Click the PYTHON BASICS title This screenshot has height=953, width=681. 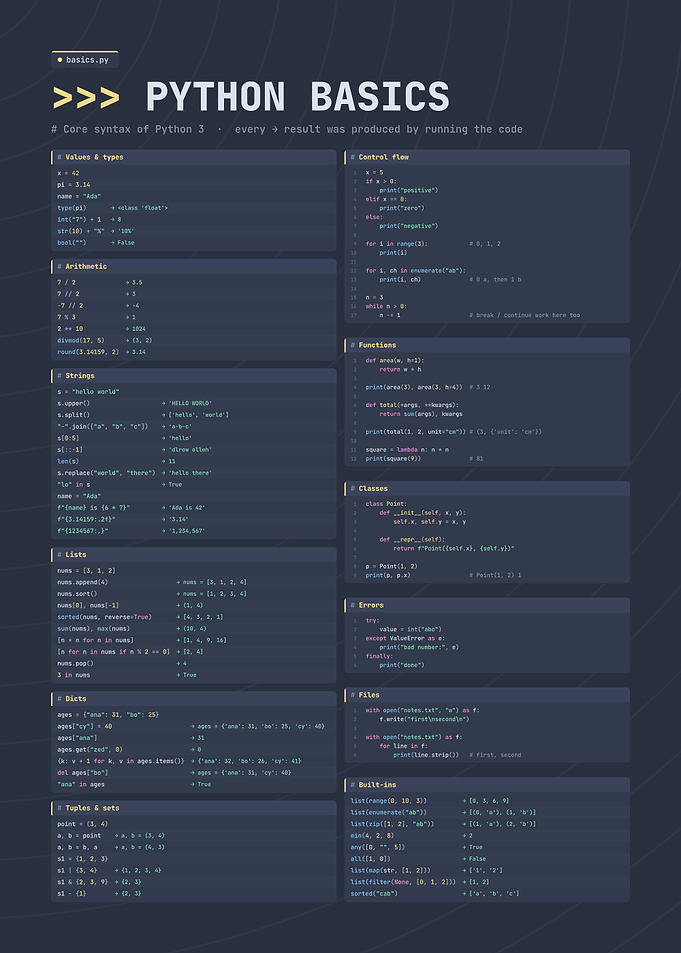297,97
